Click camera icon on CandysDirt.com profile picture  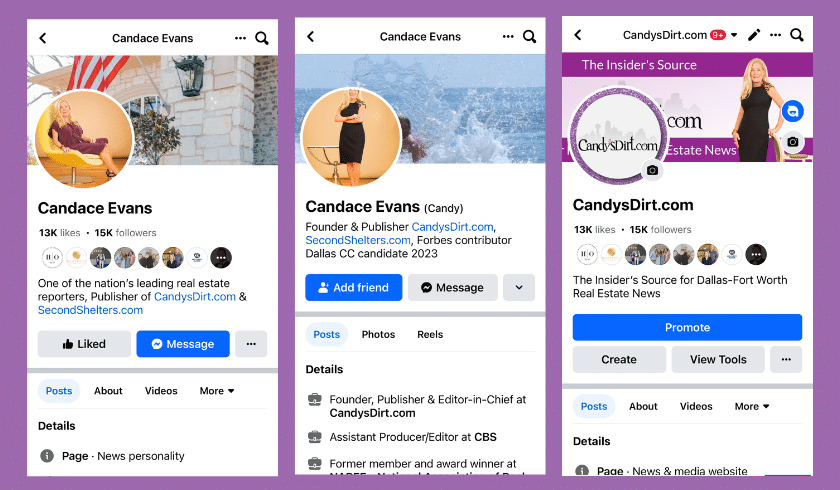[x=652, y=171]
